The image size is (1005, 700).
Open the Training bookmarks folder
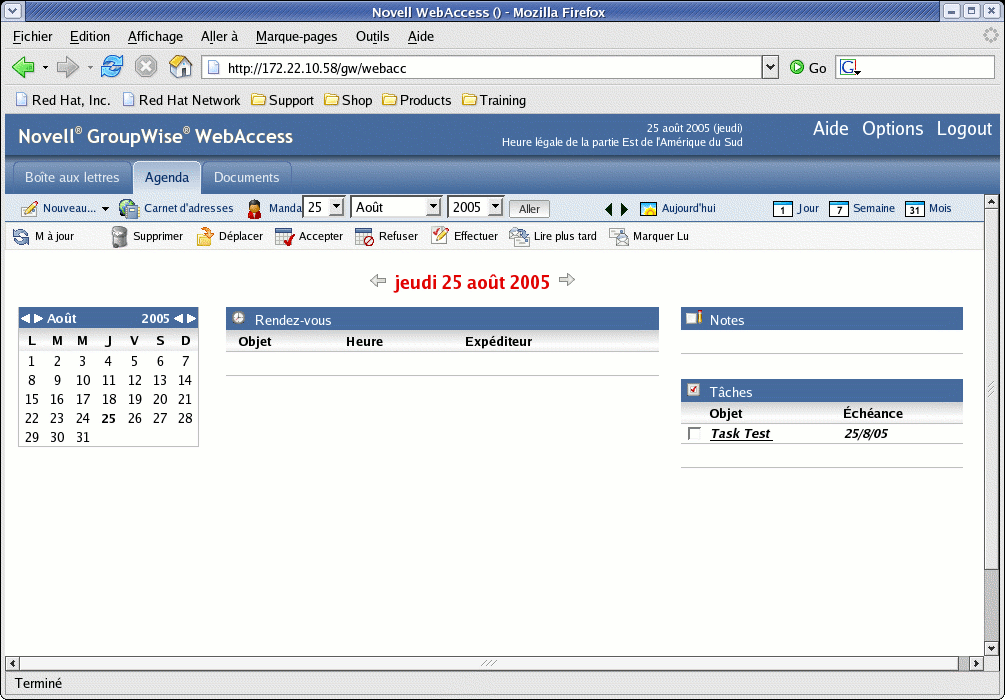494,100
